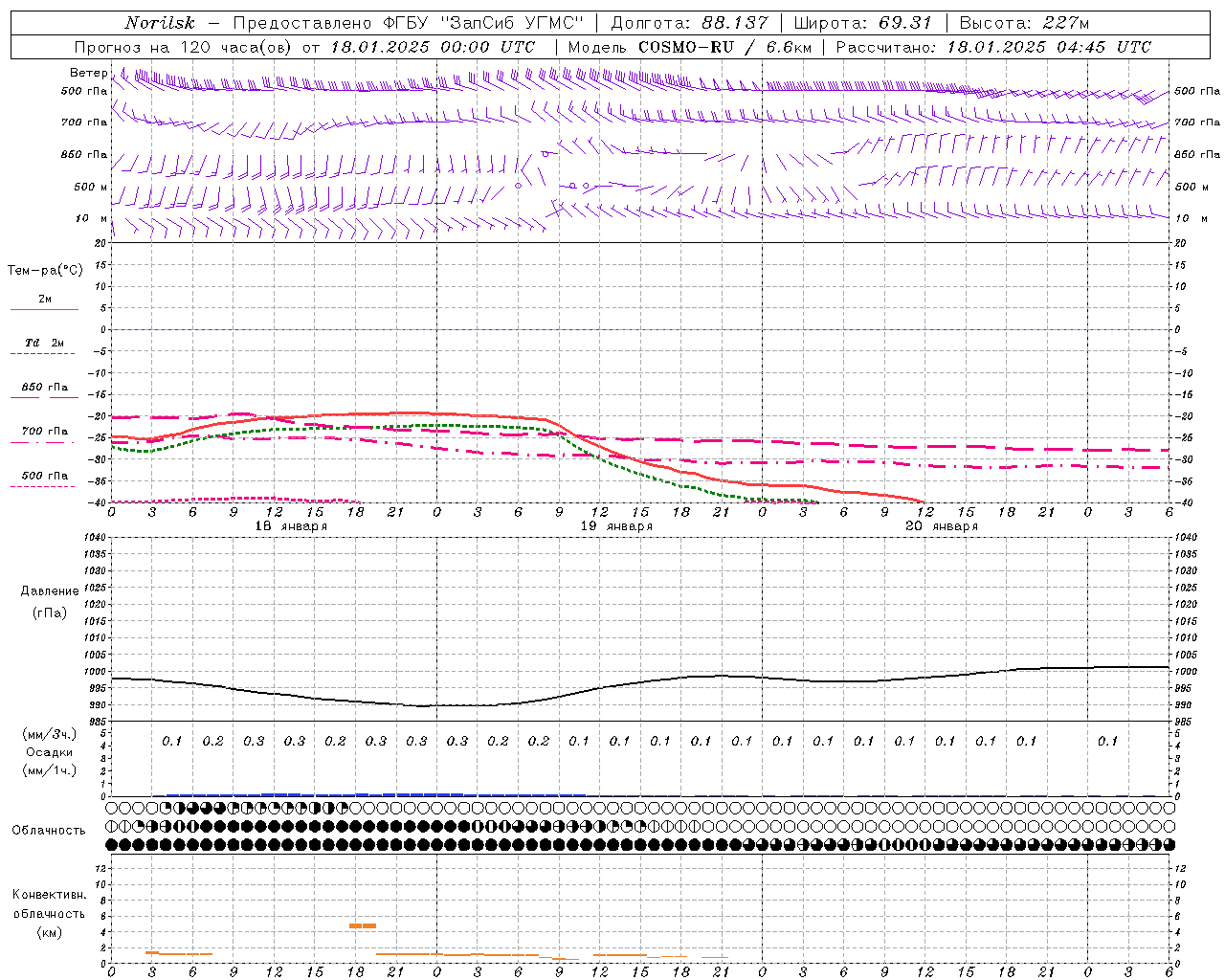Click the '20 января' date label
The image size is (1225, 980).
pyautogui.click(x=942, y=526)
